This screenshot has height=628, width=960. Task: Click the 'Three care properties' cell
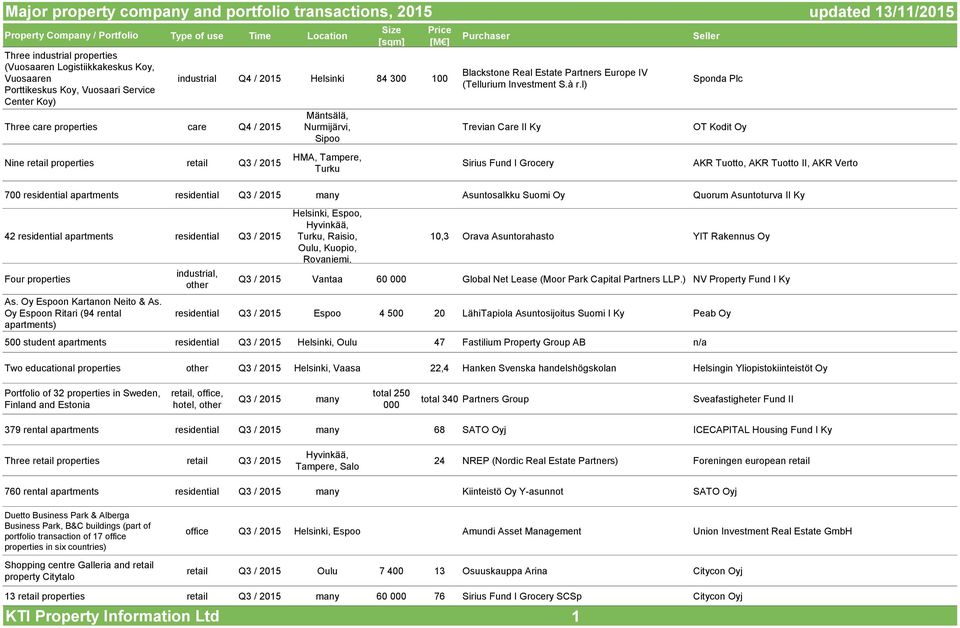(x=51, y=127)
